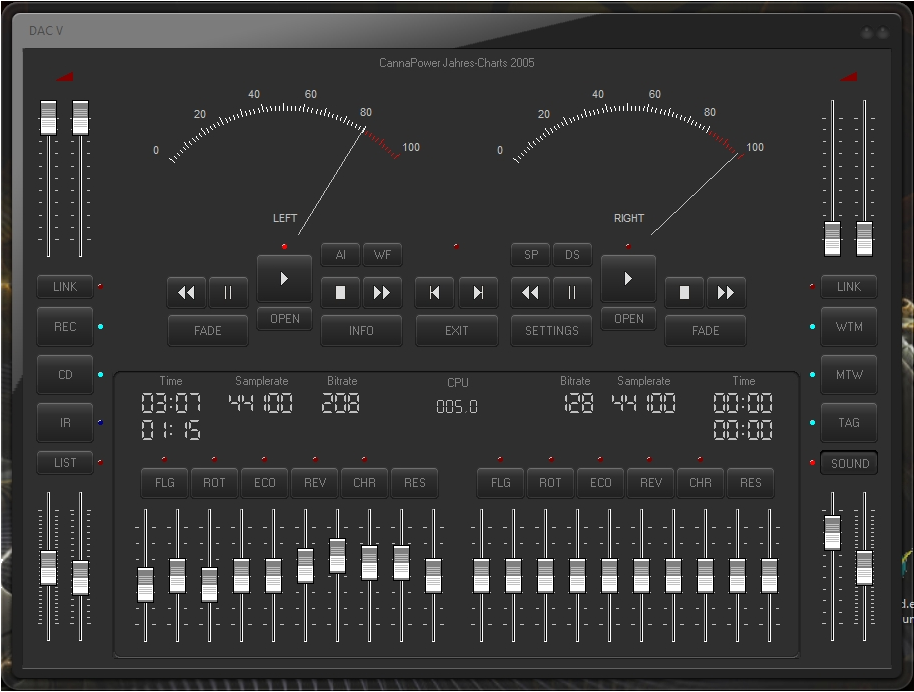
Task: Fast forward the right deck
Action: (x=726, y=293)
